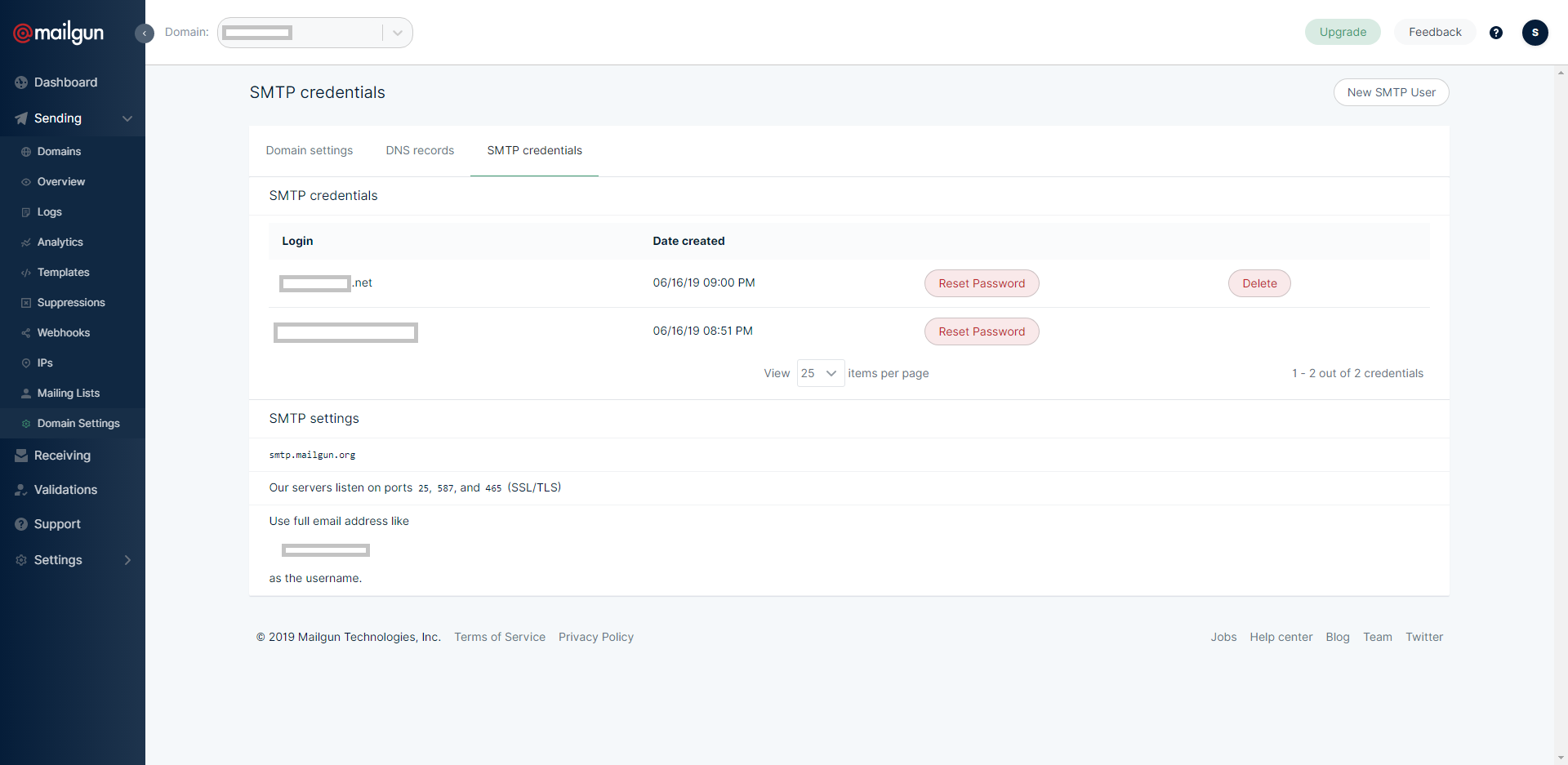This screenshot has height=765, width=1568.
Task: Reset password for the 08:51 PM credential
Action: coord(982,331)
